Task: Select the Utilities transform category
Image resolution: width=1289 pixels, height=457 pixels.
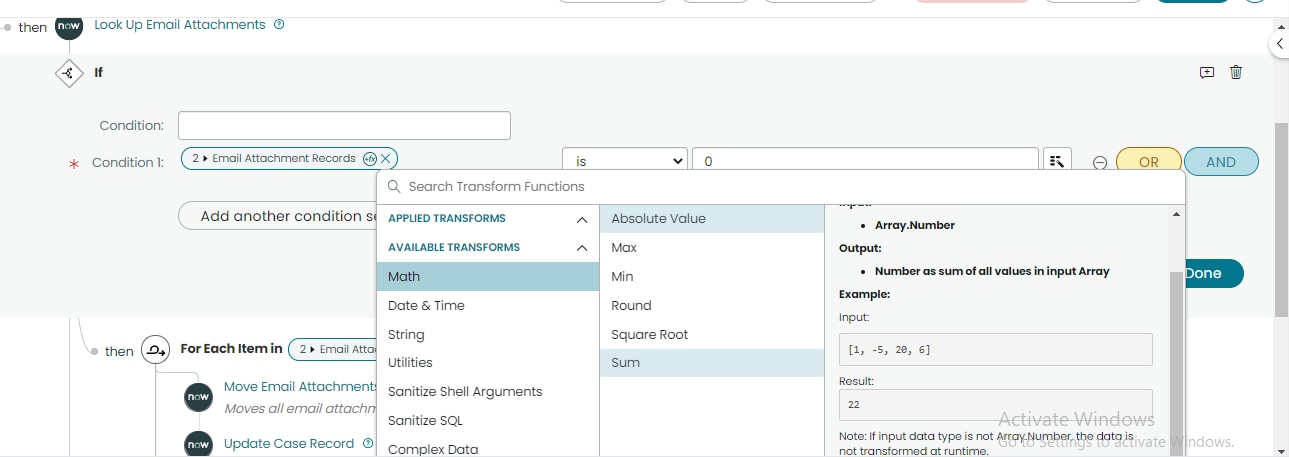Action: tap(488, 362)
